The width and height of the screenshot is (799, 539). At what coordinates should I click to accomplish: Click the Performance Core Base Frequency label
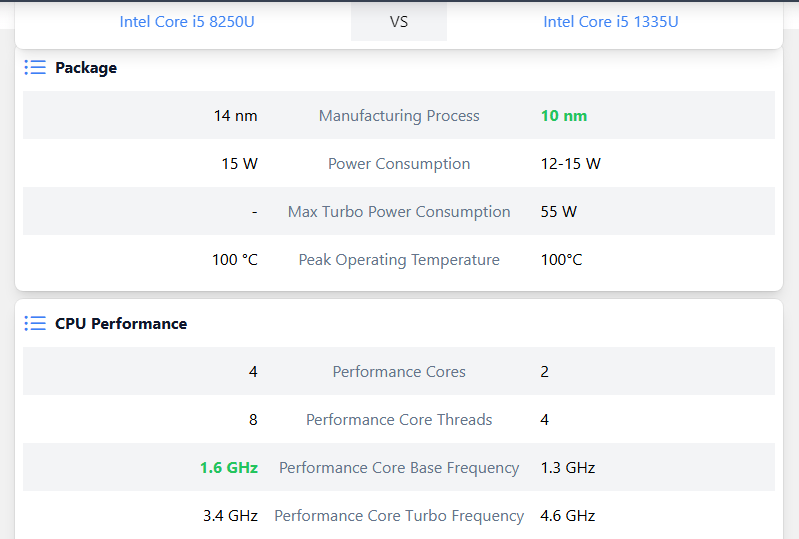tap(399, 468)
